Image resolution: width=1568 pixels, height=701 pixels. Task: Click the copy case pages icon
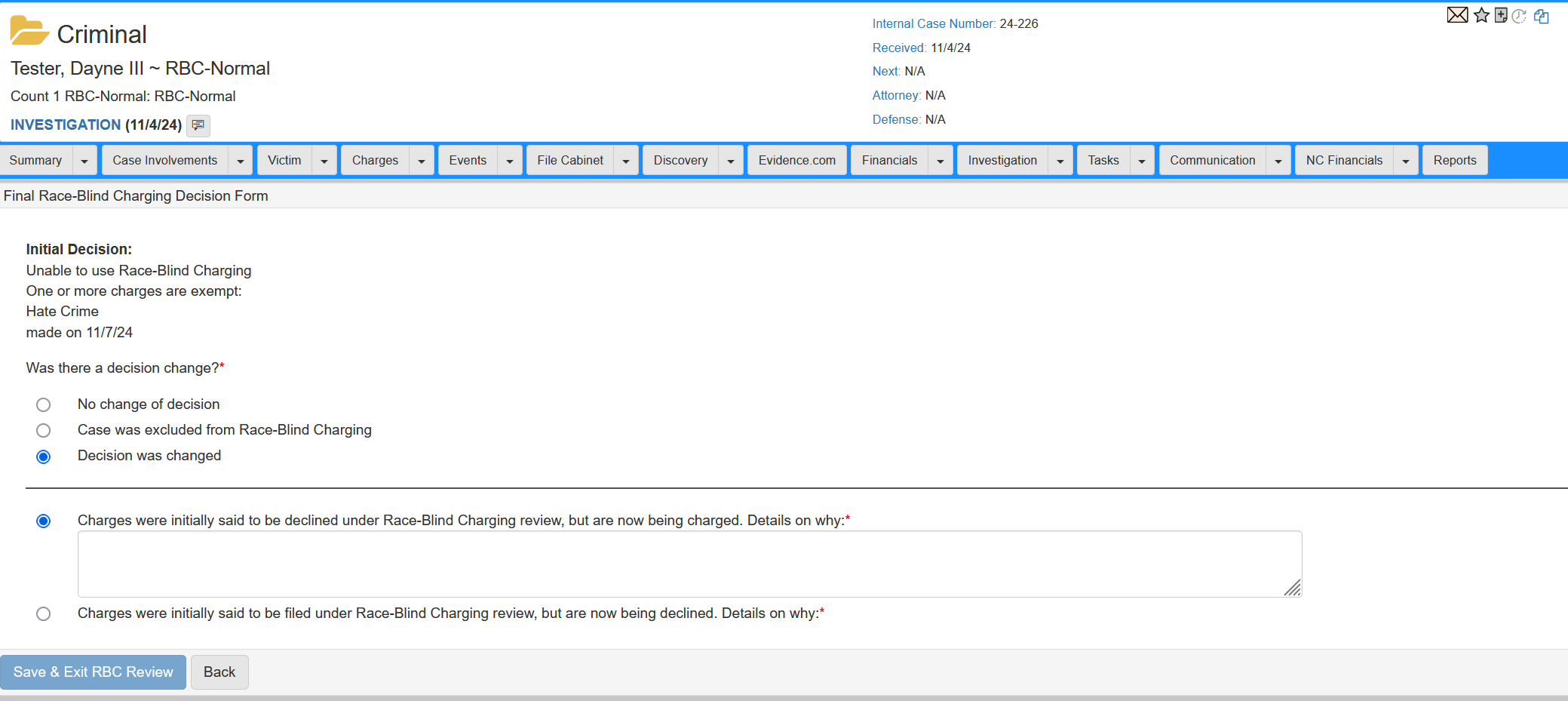1542,16
